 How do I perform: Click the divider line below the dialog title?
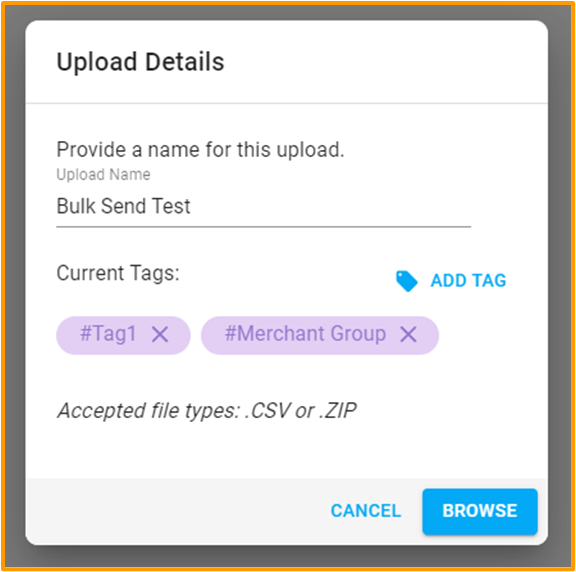(287, 104)
